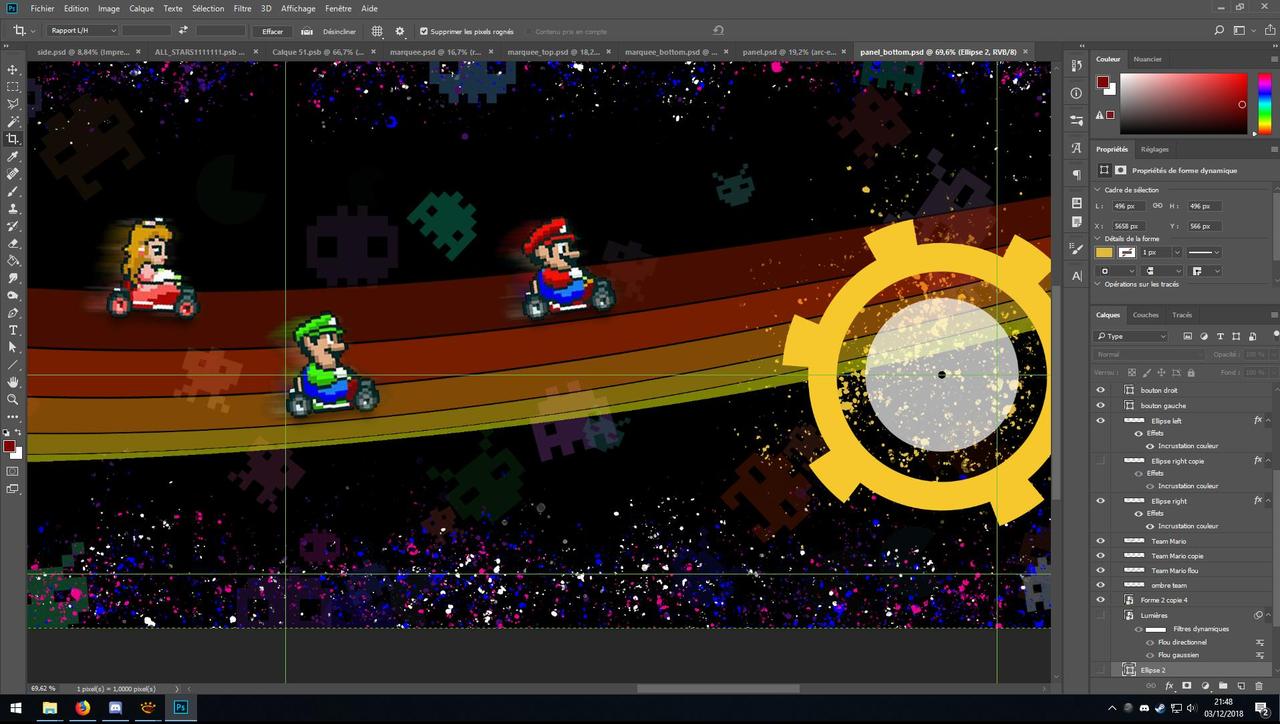Open the 'Calque' menu
Screen dimensions: 1280x724
[x=141, y=8]
